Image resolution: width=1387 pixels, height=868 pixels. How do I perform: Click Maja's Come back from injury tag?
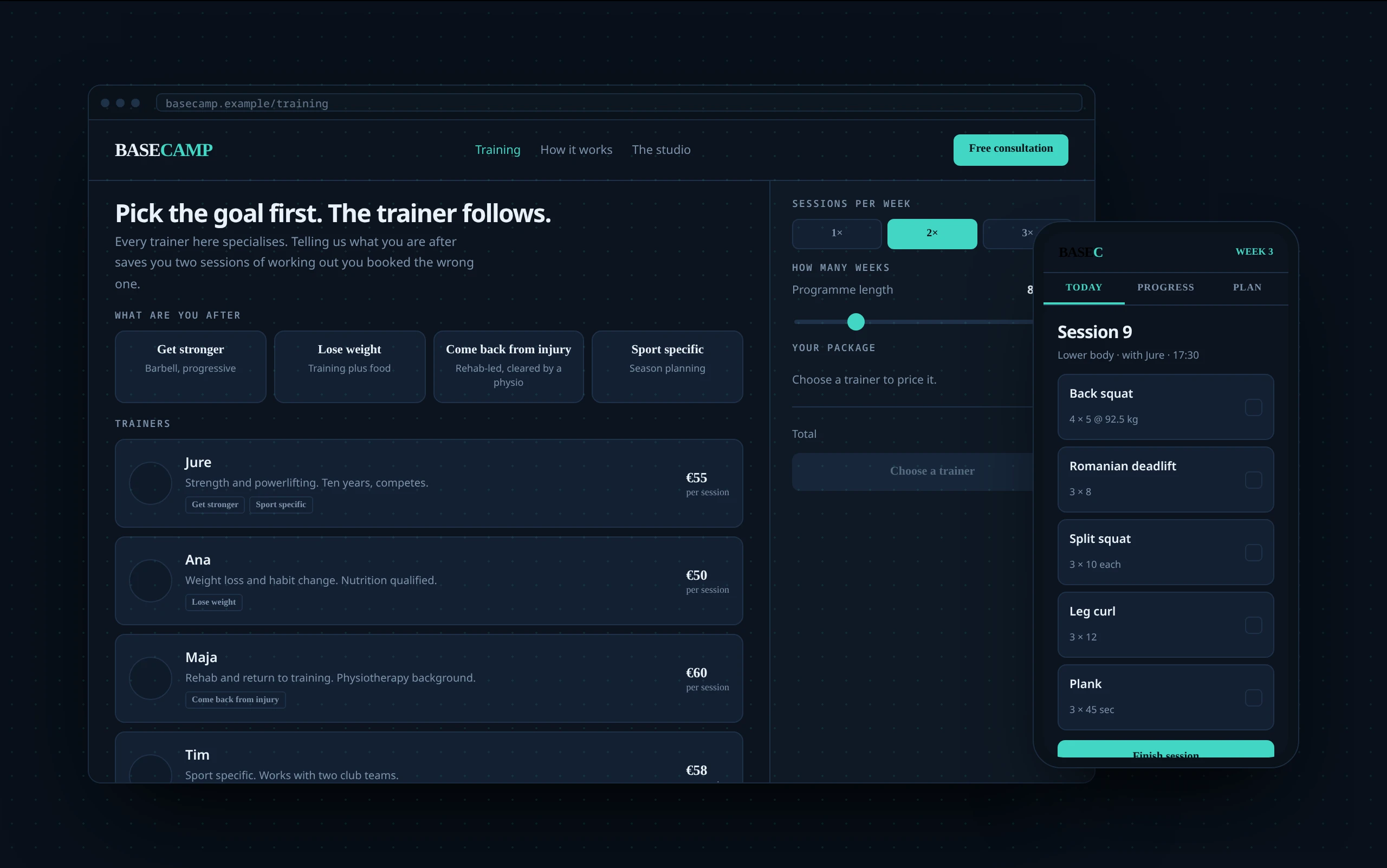[x=235, y=700]
